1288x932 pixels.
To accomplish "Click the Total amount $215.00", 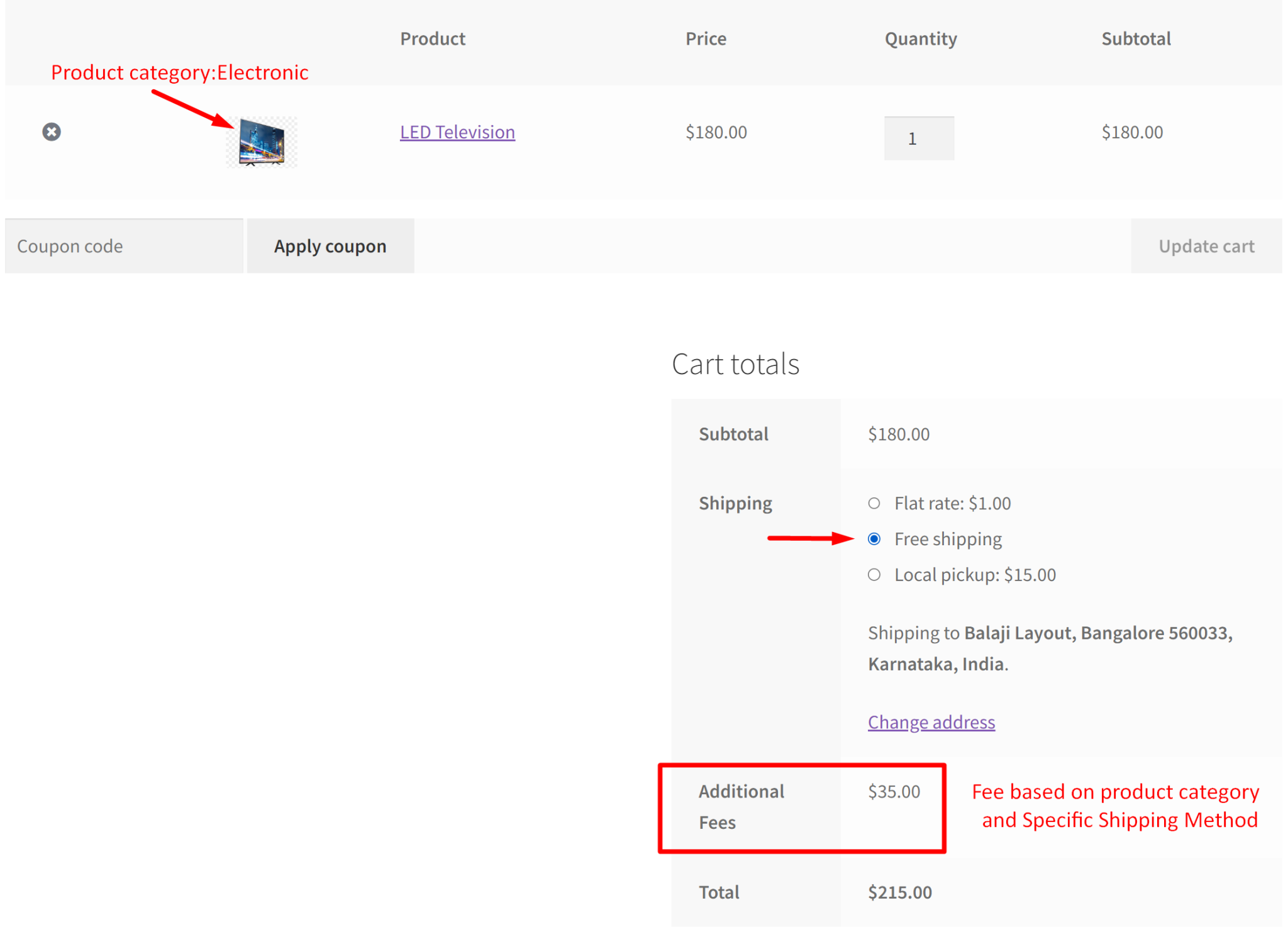I will pos(899,892).
